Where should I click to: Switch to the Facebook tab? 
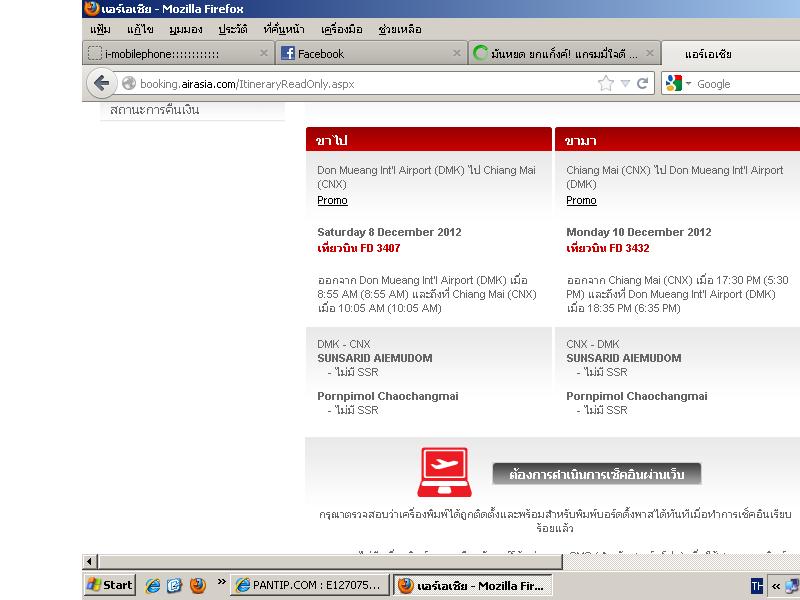coord(371,53)
